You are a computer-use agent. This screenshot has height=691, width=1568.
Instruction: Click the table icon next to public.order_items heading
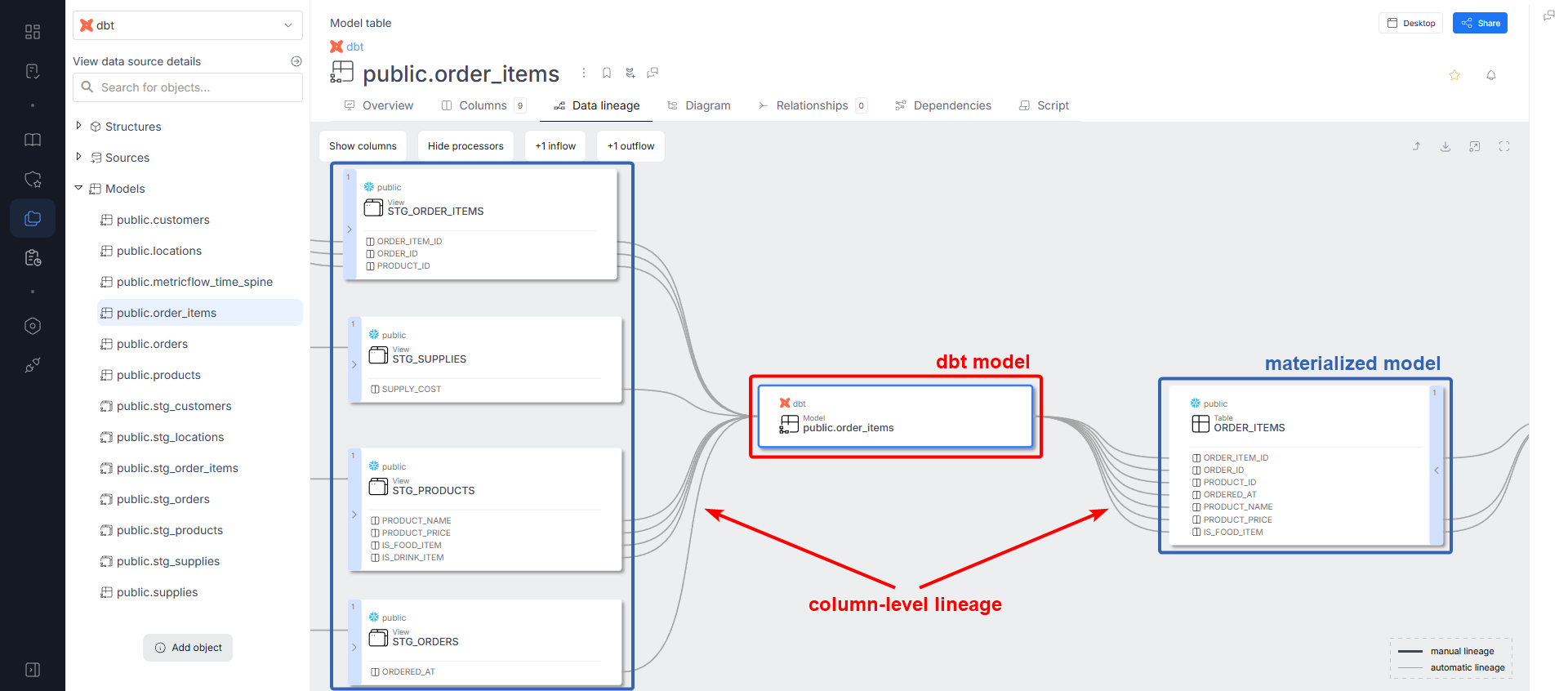342,73
